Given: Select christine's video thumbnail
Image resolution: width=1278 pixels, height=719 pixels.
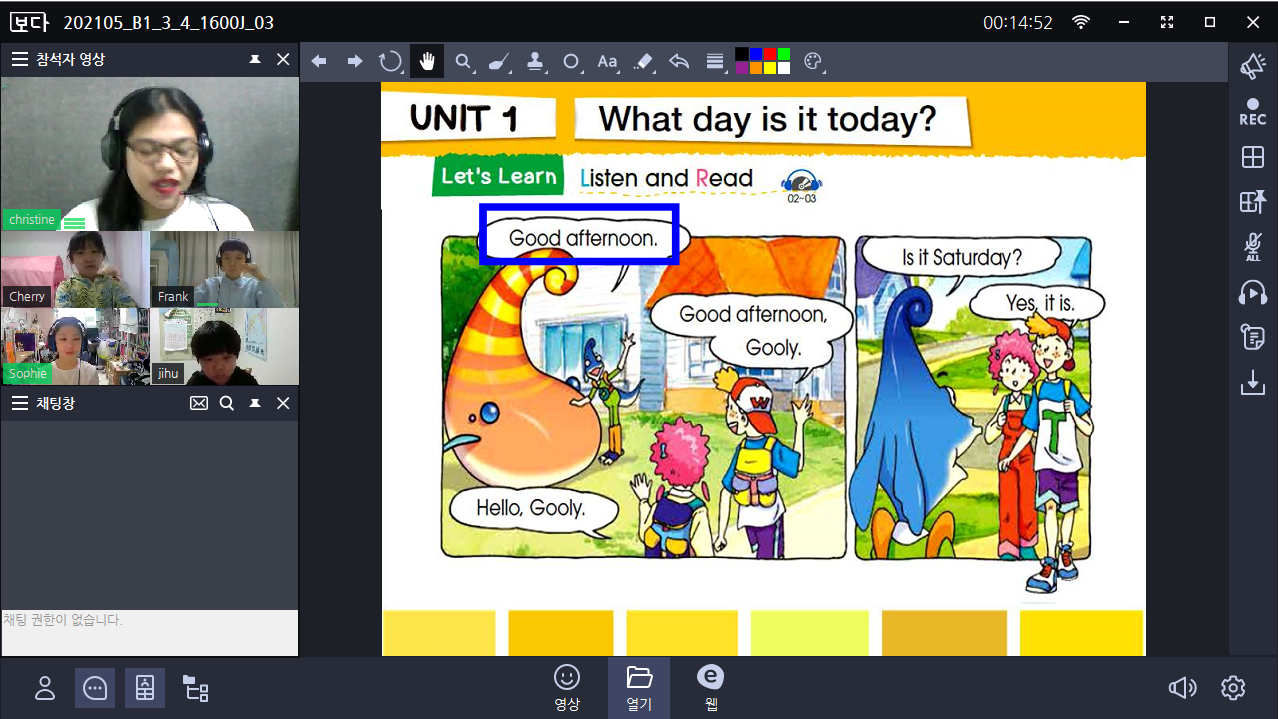Looking at the screenshot, I should point(149,154).
